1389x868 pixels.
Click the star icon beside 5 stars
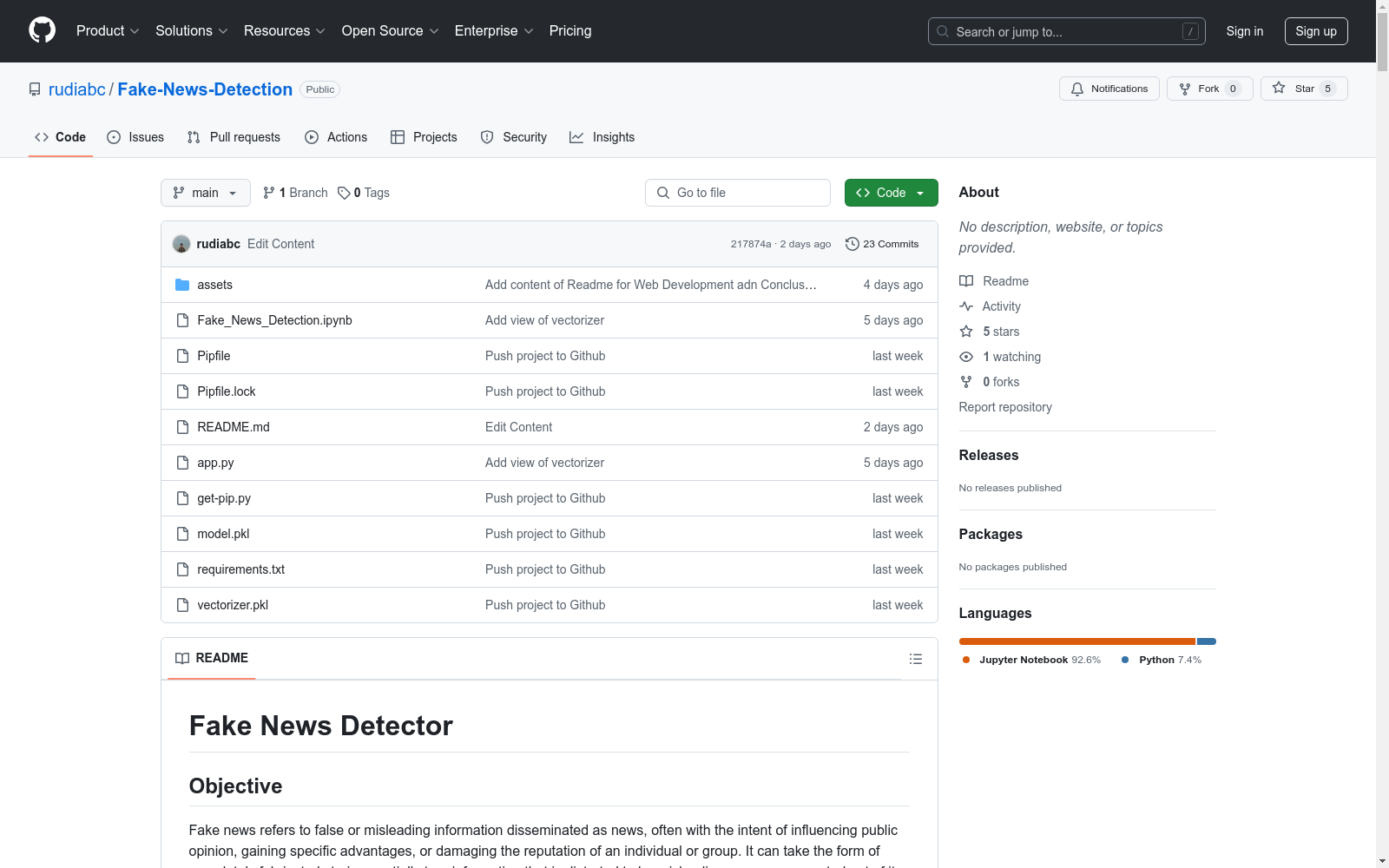(x=966, y=332)
